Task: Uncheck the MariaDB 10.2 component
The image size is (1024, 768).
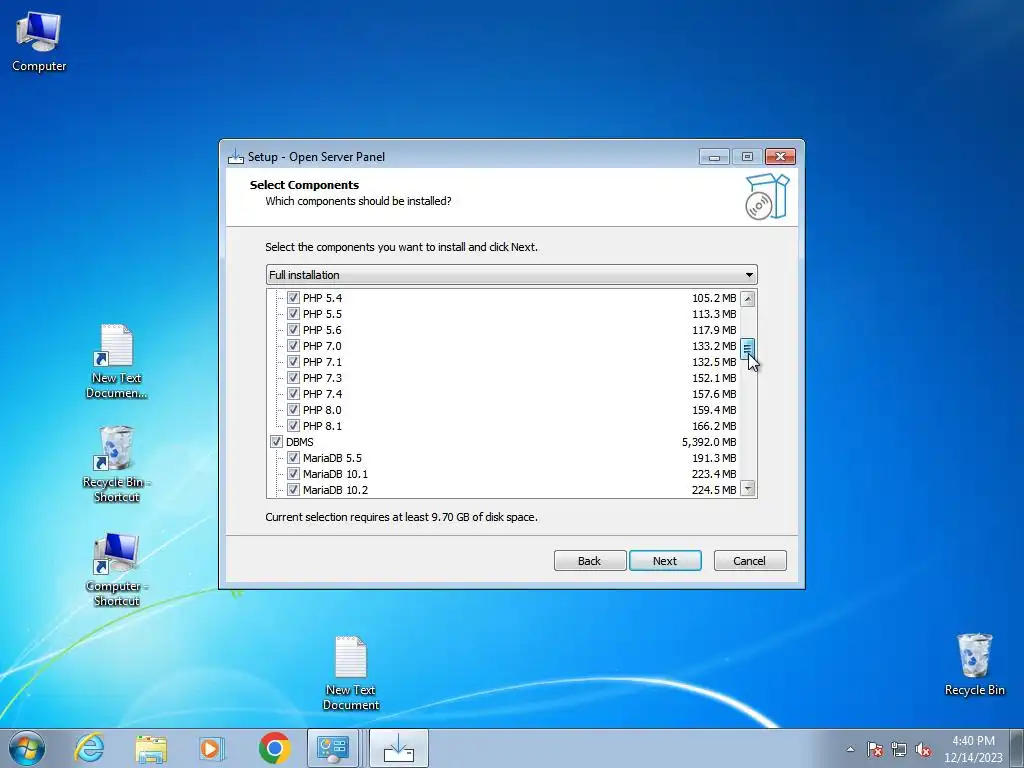Action: (293, 490)
